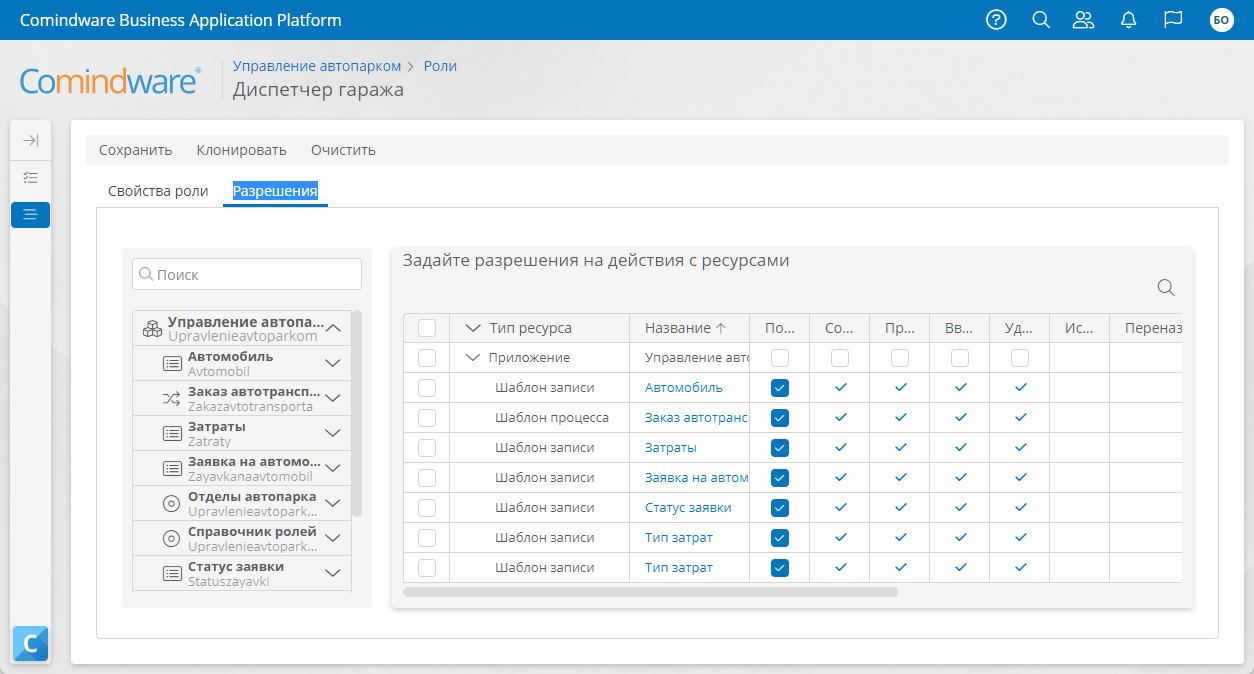
Task: Collapse all via Тип ресурса header chevron
Action: click(473, 328)
